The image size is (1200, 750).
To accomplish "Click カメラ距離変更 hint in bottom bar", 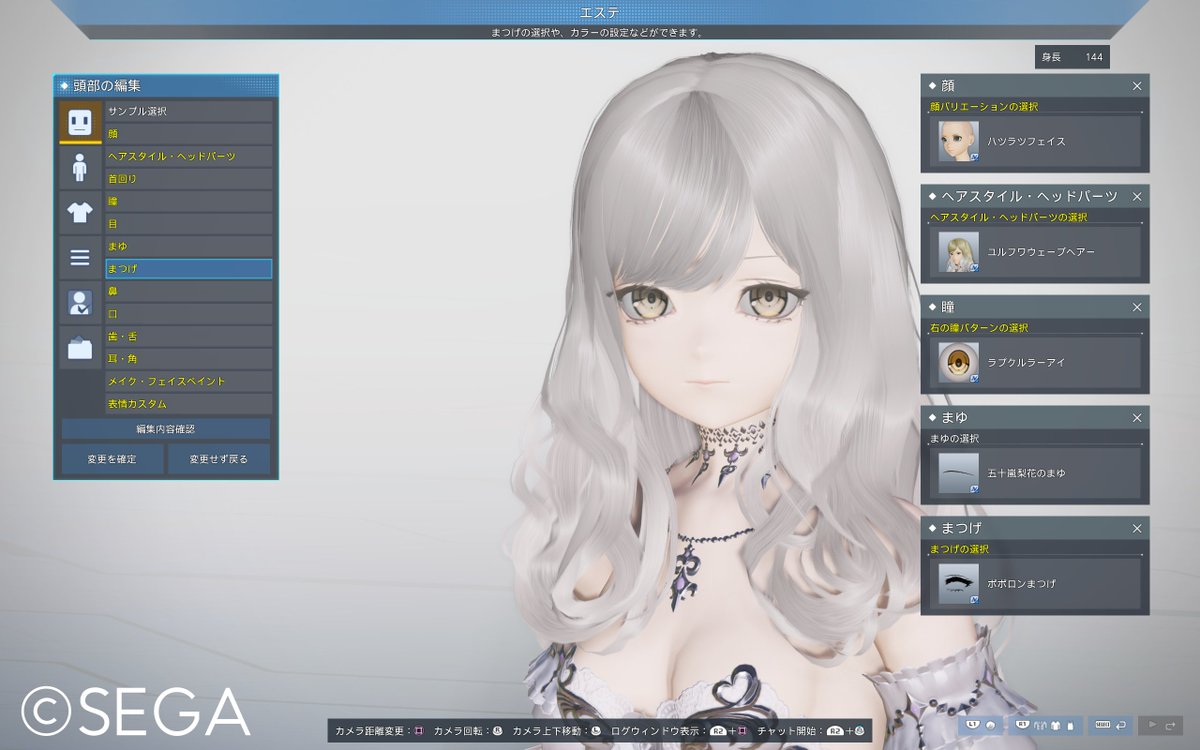I will [x=381, y=731].
